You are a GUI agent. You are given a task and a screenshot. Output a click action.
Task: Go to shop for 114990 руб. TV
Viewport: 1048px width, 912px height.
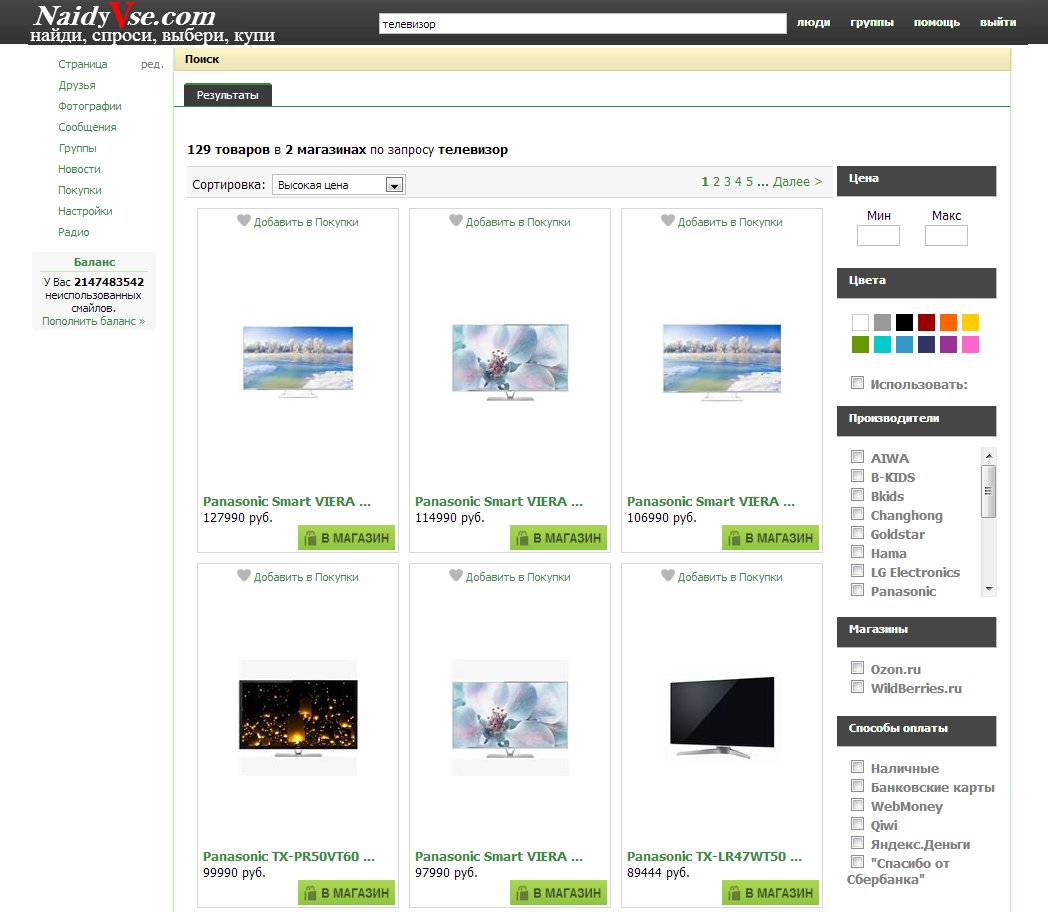point(558,538)
